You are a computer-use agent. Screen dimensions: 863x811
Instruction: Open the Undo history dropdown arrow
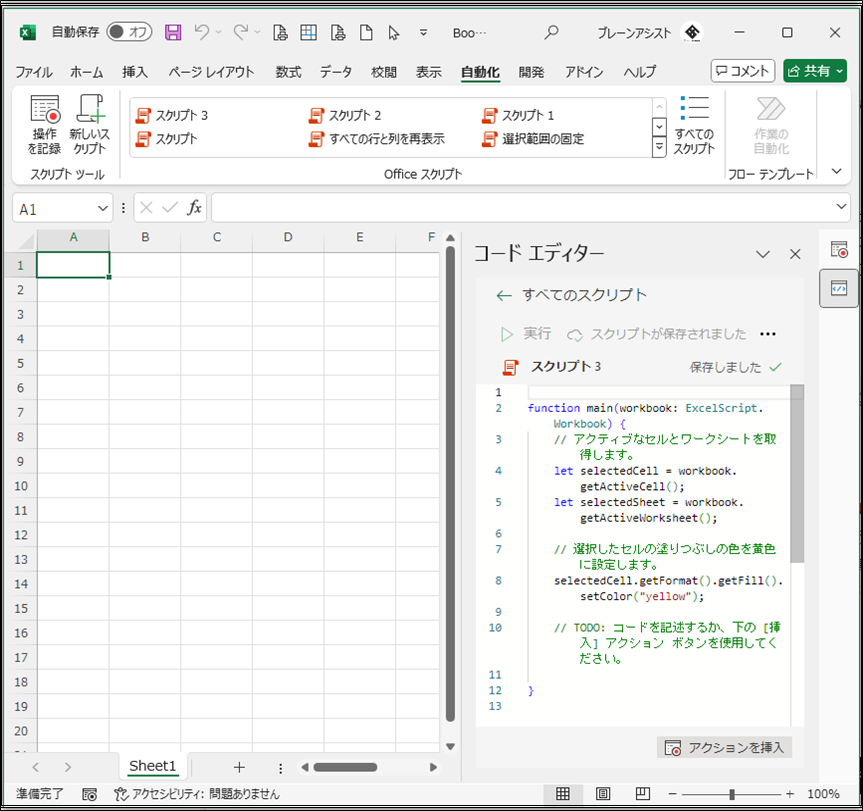pos(219,32)
